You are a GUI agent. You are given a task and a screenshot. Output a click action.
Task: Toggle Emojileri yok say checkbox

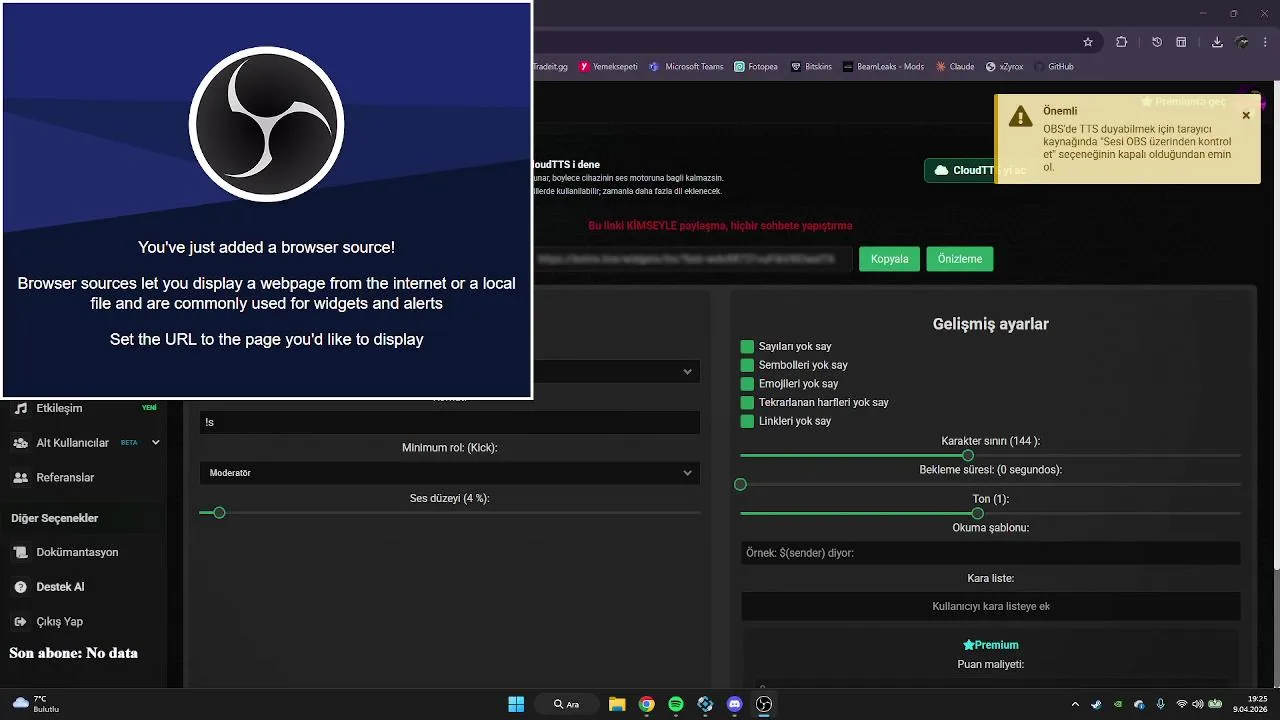click(x=747, y=384)
